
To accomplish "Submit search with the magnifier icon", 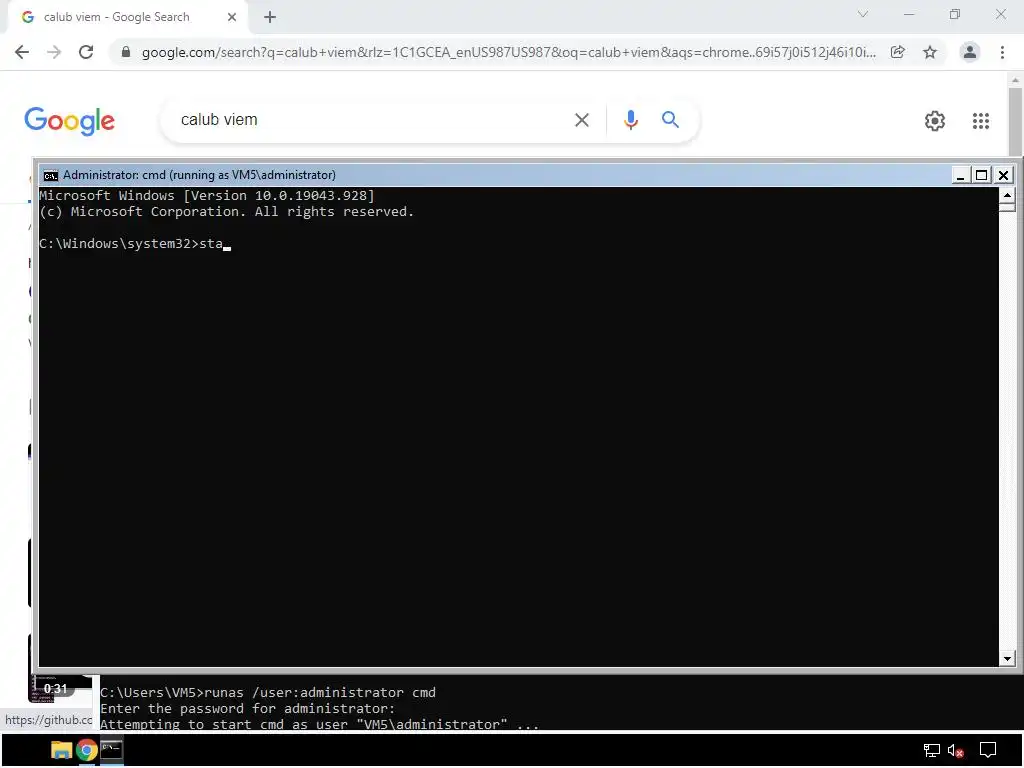I will (x=670, y=120).
